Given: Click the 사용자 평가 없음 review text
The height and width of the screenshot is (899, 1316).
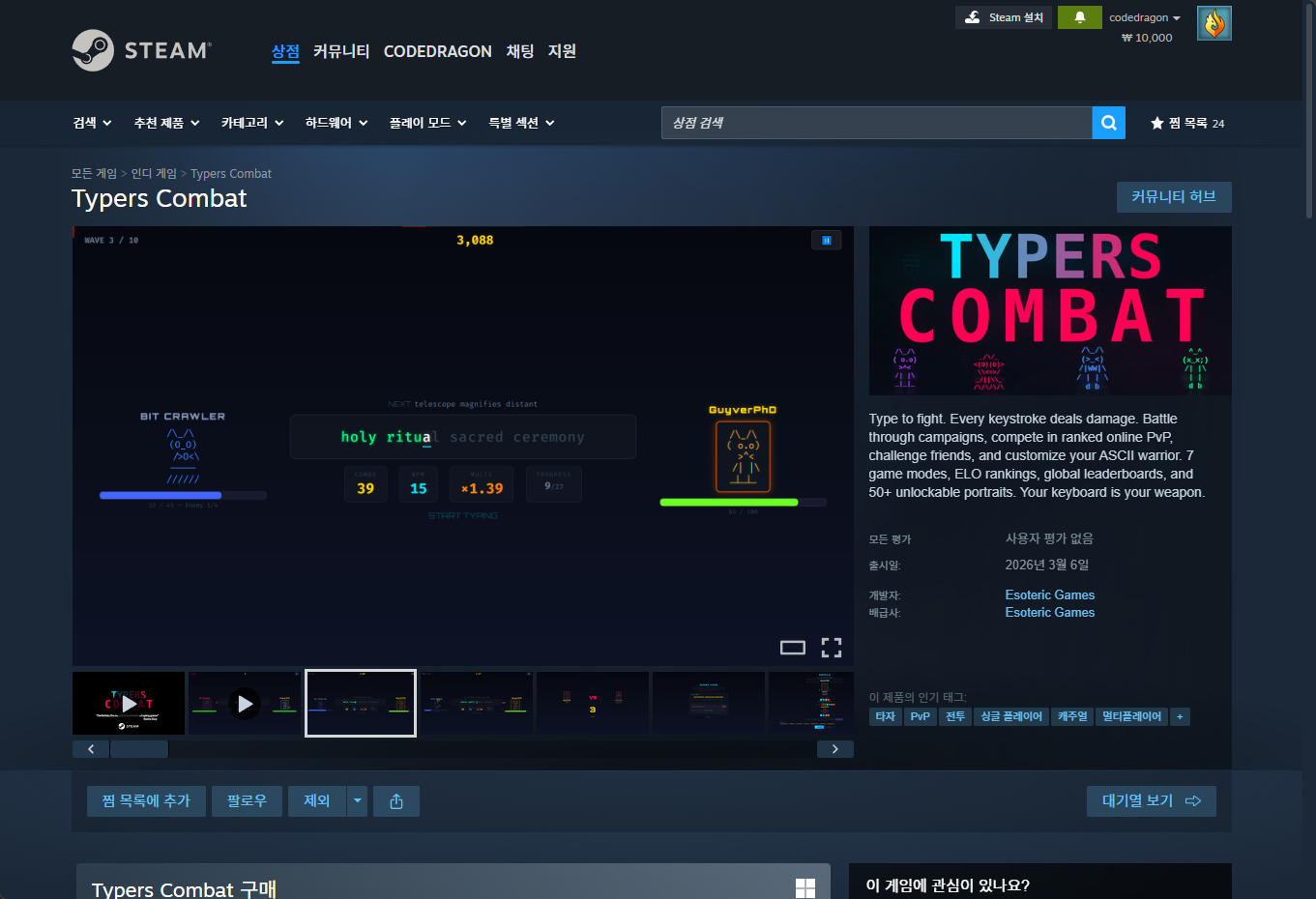Looking at the screenshot, I should (1049, 538).
